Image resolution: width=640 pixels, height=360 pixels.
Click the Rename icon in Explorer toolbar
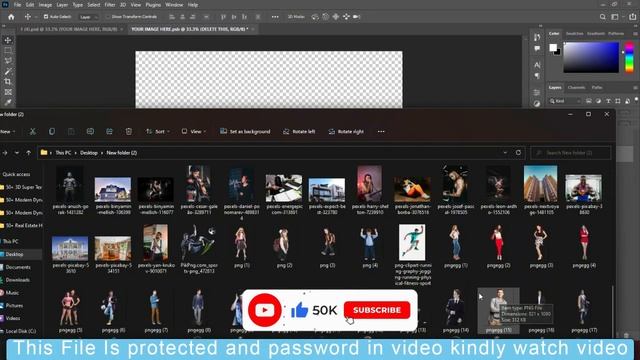[90, 131]
